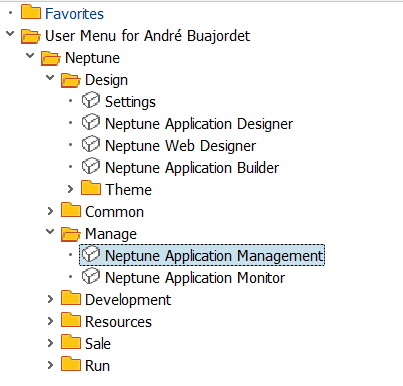Click the open folder icon beside User Menu

[31, 36]
